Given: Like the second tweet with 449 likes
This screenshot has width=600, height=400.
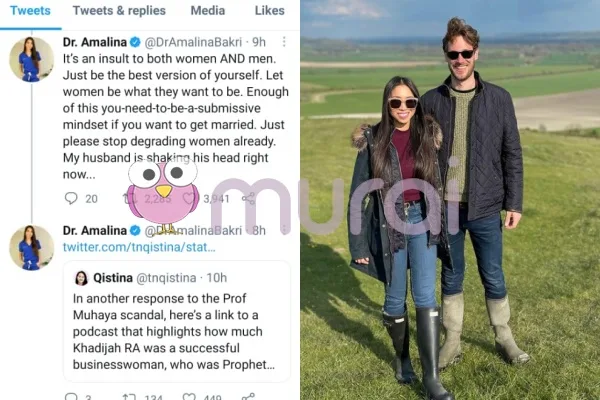Looking at the screenshot, I should [189, 397].
